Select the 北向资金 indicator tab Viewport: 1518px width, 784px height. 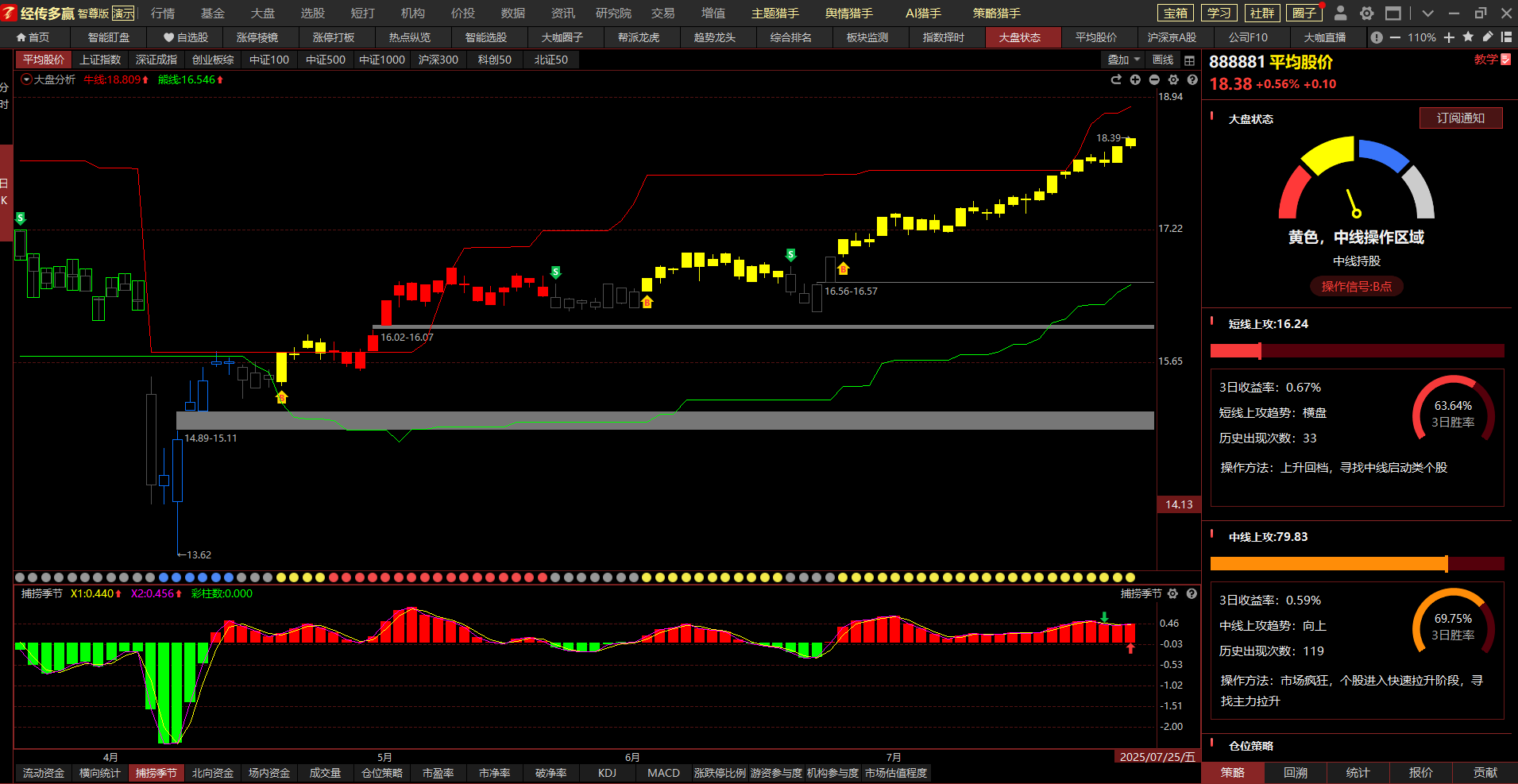coord(213,773)
